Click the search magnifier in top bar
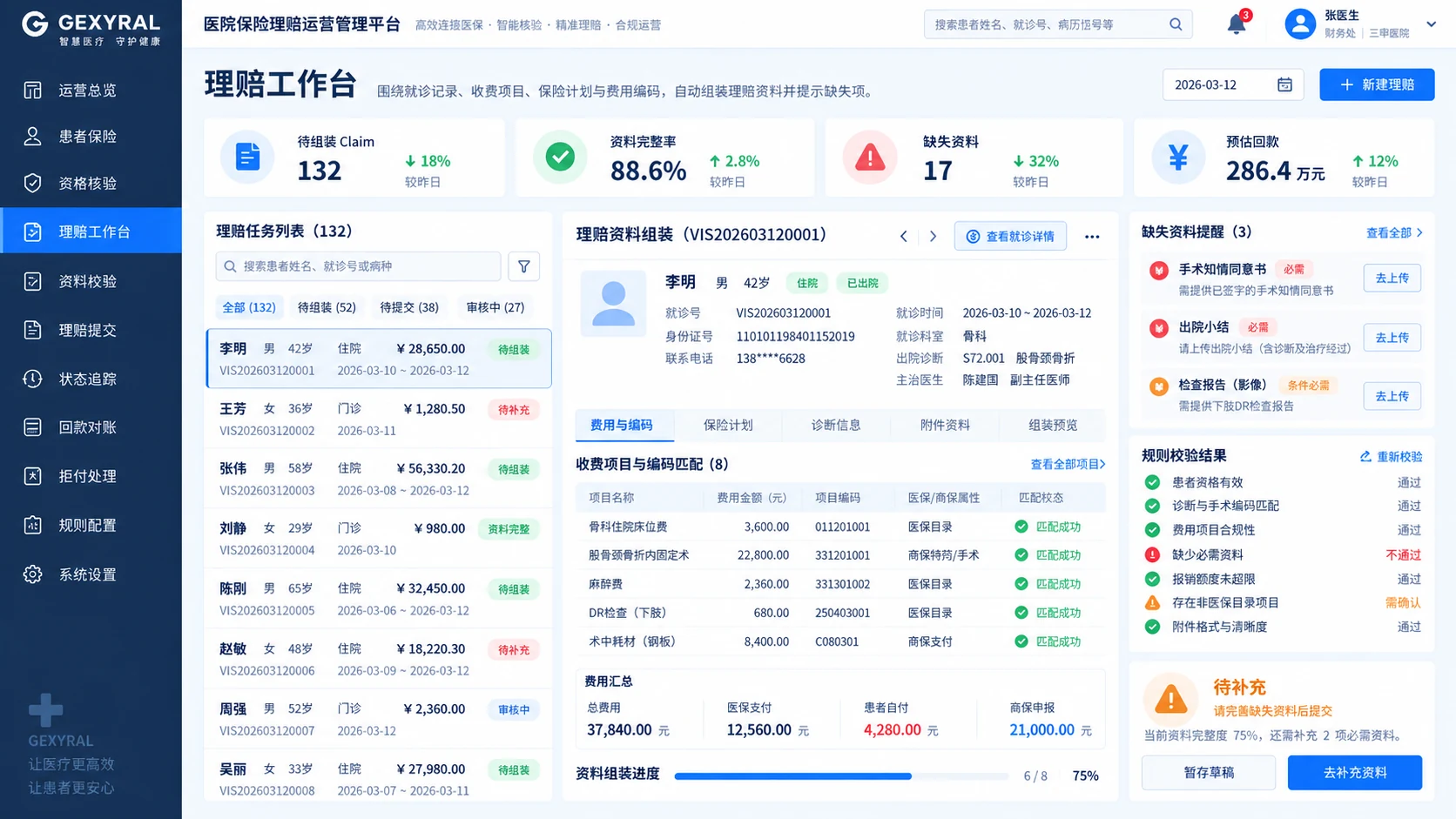The image size is (1456, 819). 1176,24
